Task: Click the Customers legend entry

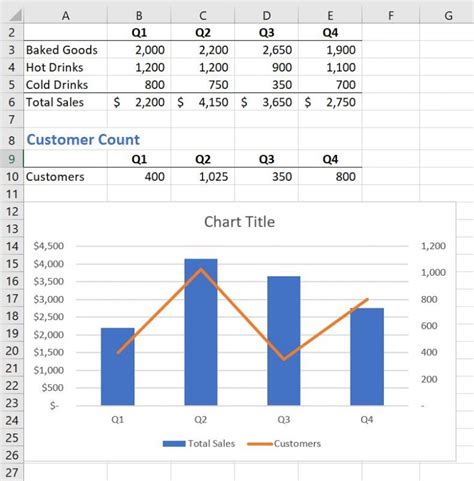Action: tap(284, 444)
